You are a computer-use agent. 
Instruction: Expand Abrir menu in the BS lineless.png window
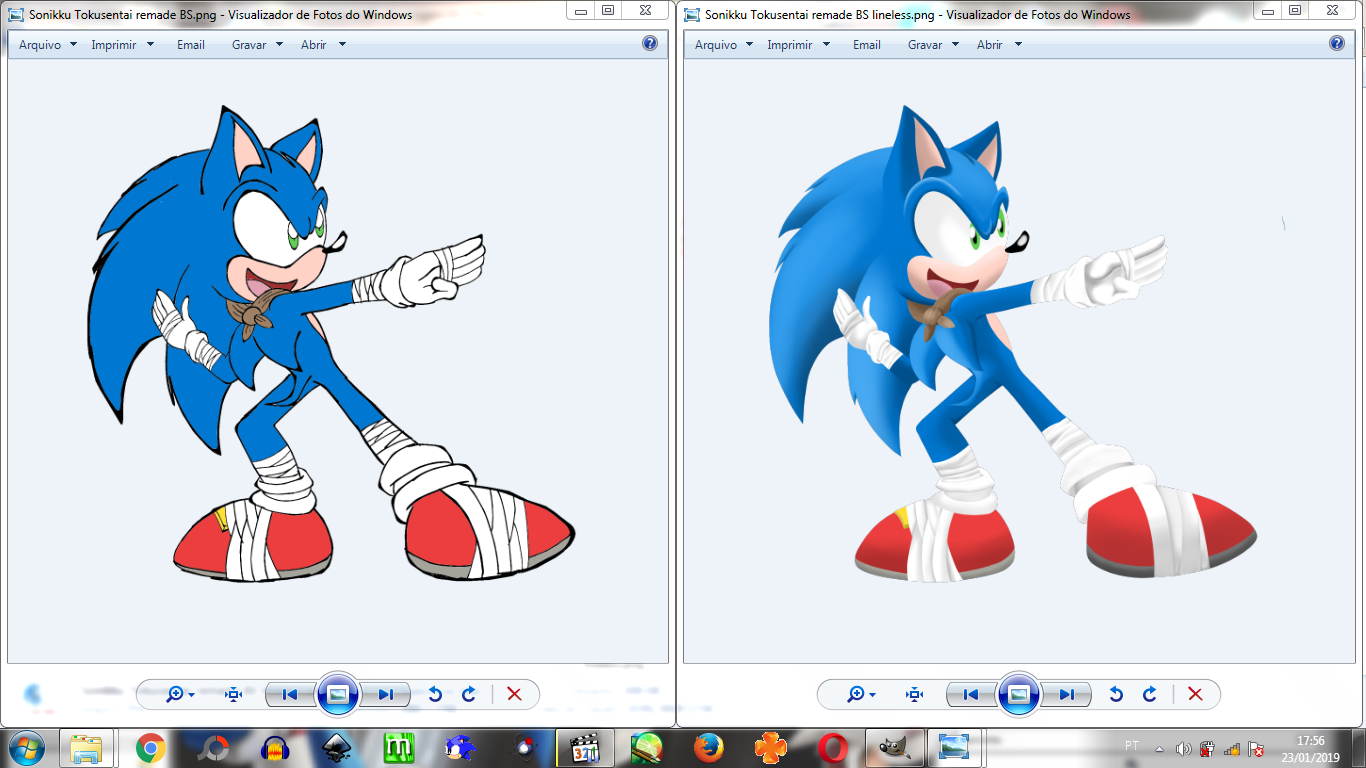click(x=999, y=45)
